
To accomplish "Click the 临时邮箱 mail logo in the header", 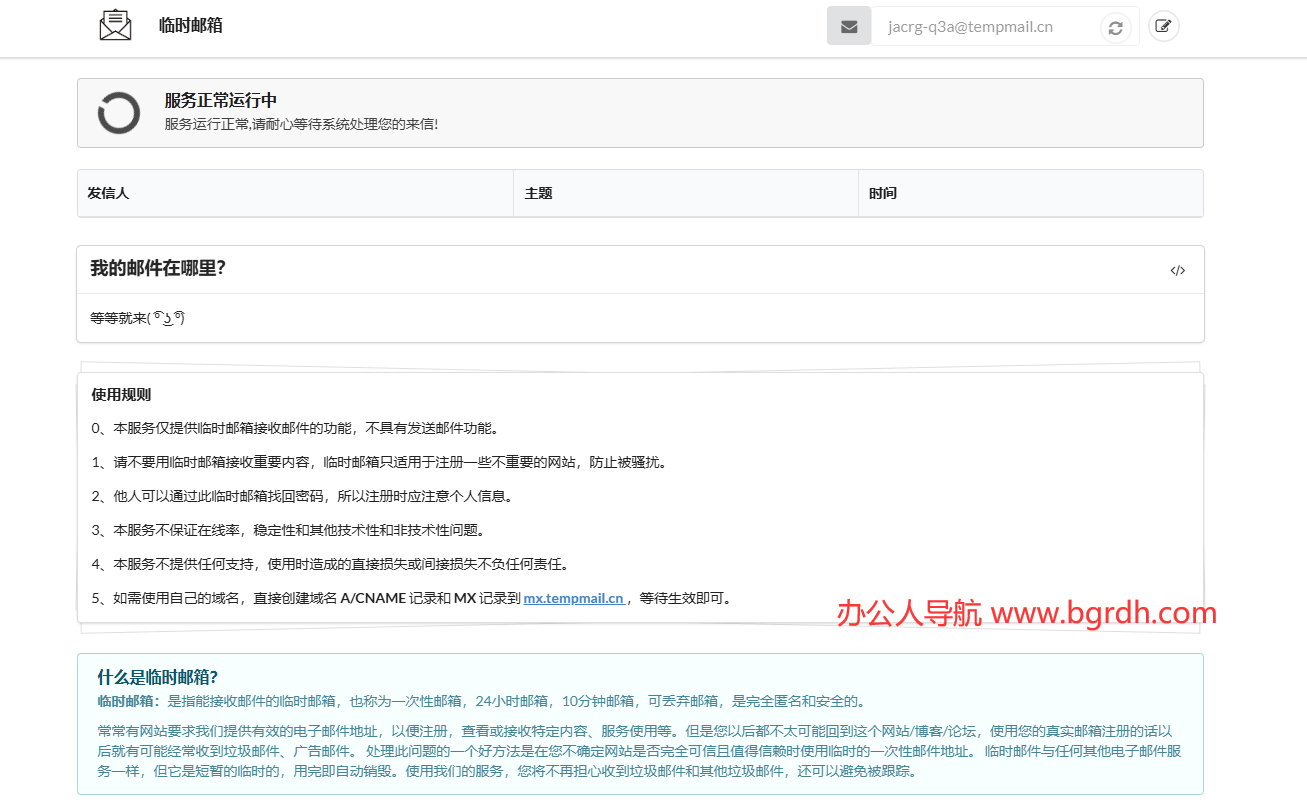I will [114, 24].
